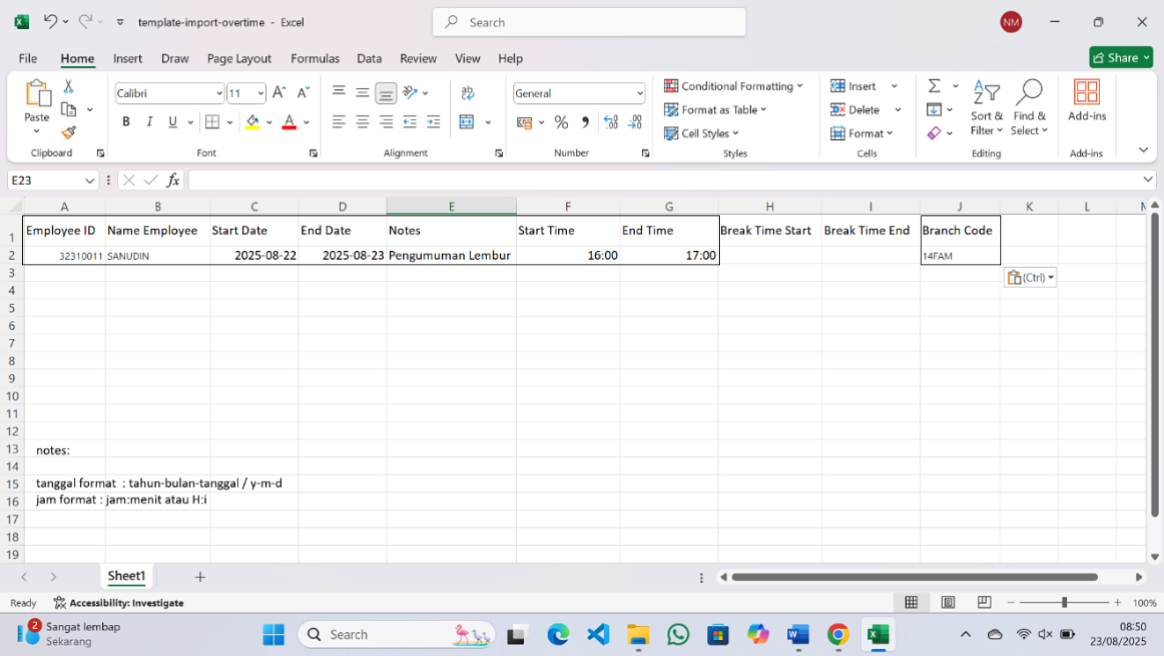The image size is (1164, 656).
Task: Click the Format Painter brush icon
Action: (x=68, y=133)
